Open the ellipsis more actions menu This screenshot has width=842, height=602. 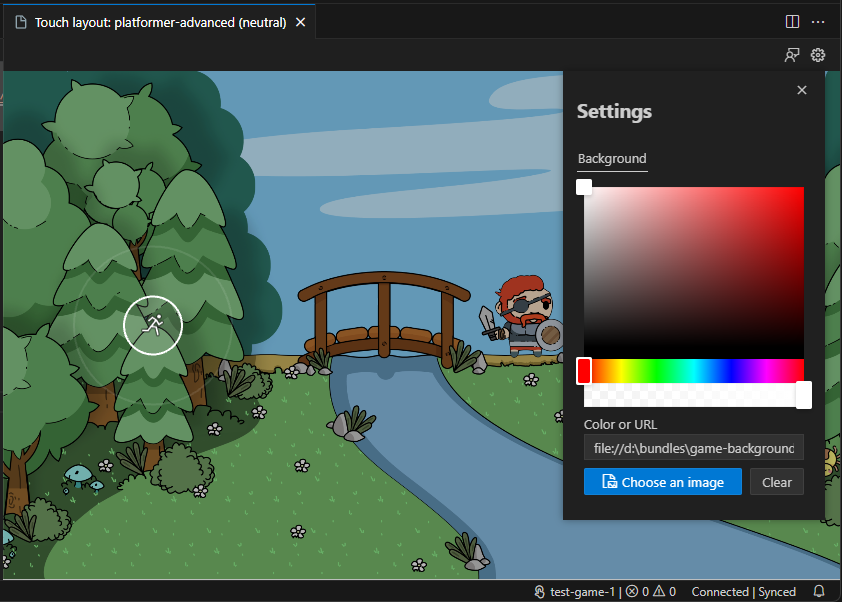coord(818,21)
